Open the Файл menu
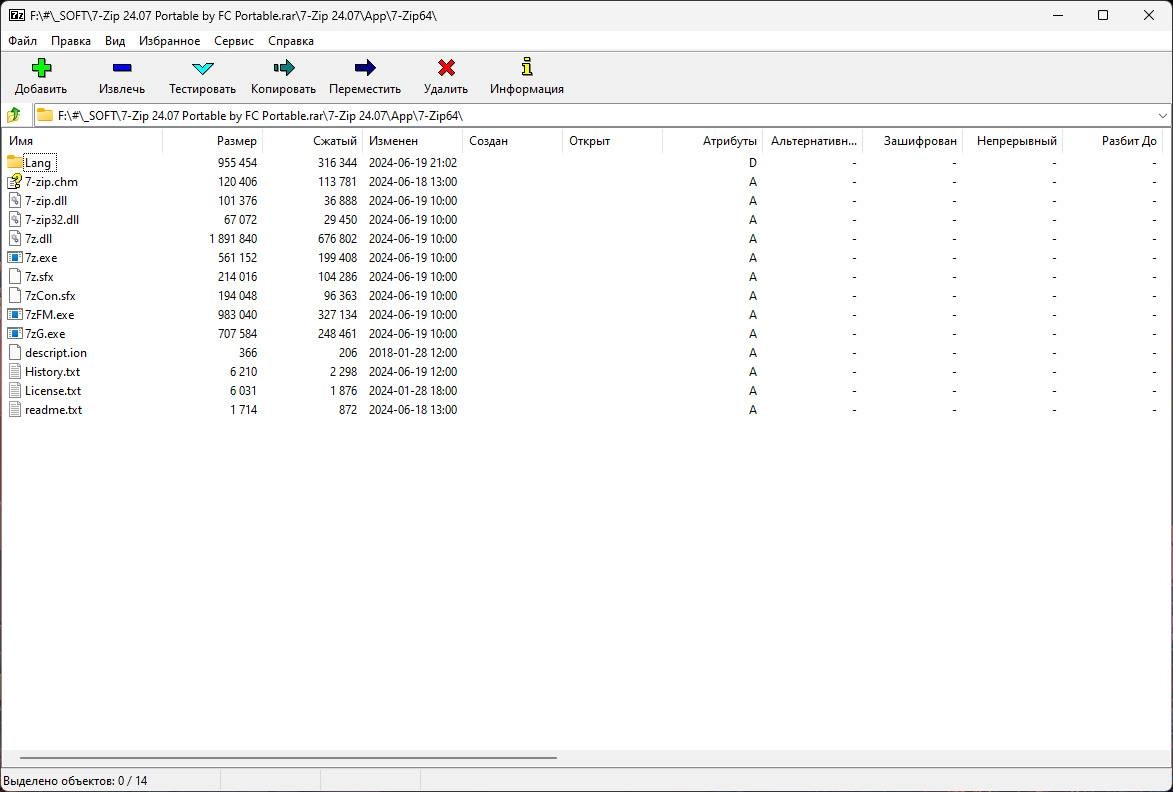Screen dimensions: 1173x792 pyautogui.click(x=22, y=41)
